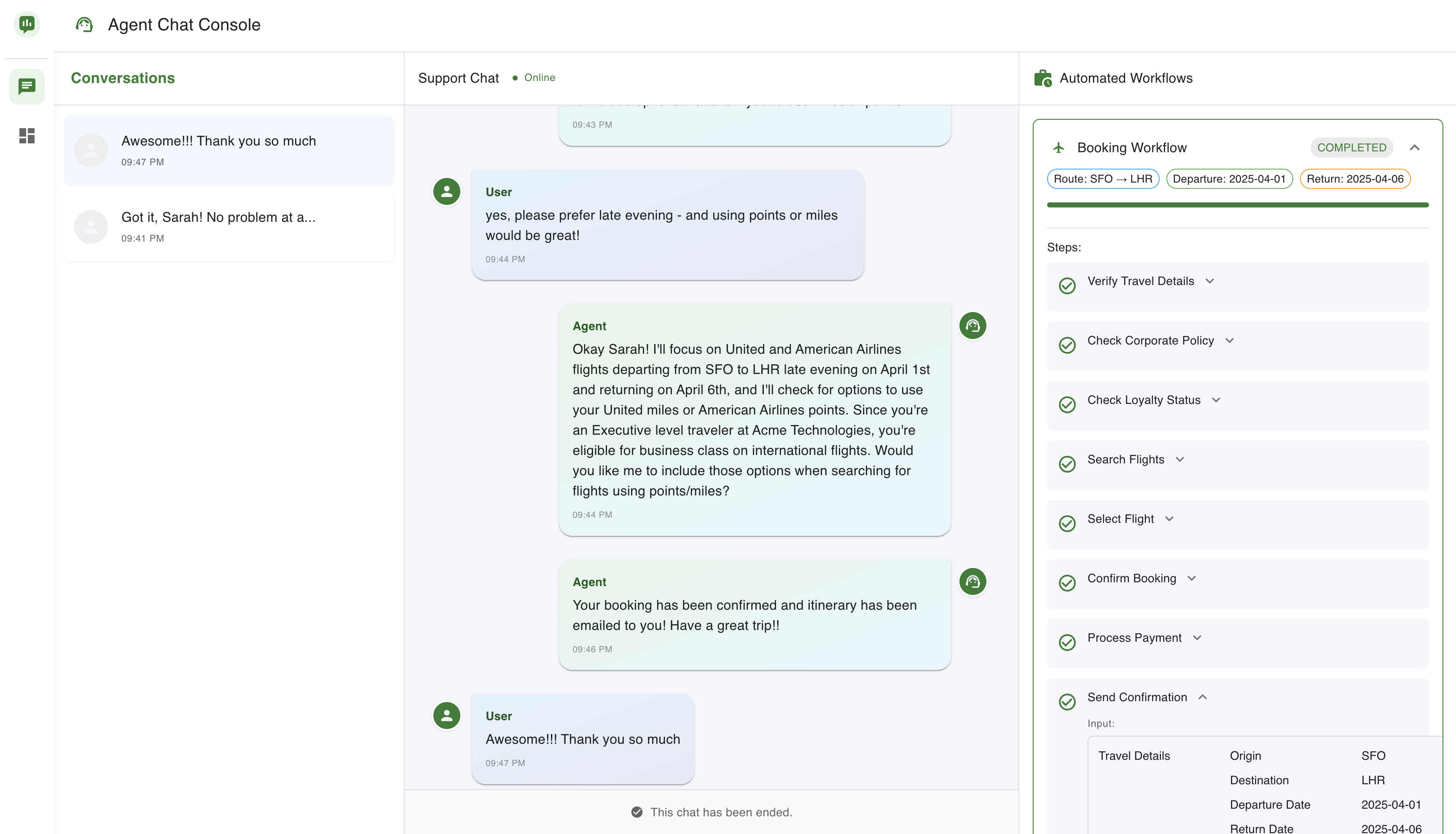Click the Booking Workflow green progress bar
This screenshot has width=1456, height=834.
(x=1237, y=205)
